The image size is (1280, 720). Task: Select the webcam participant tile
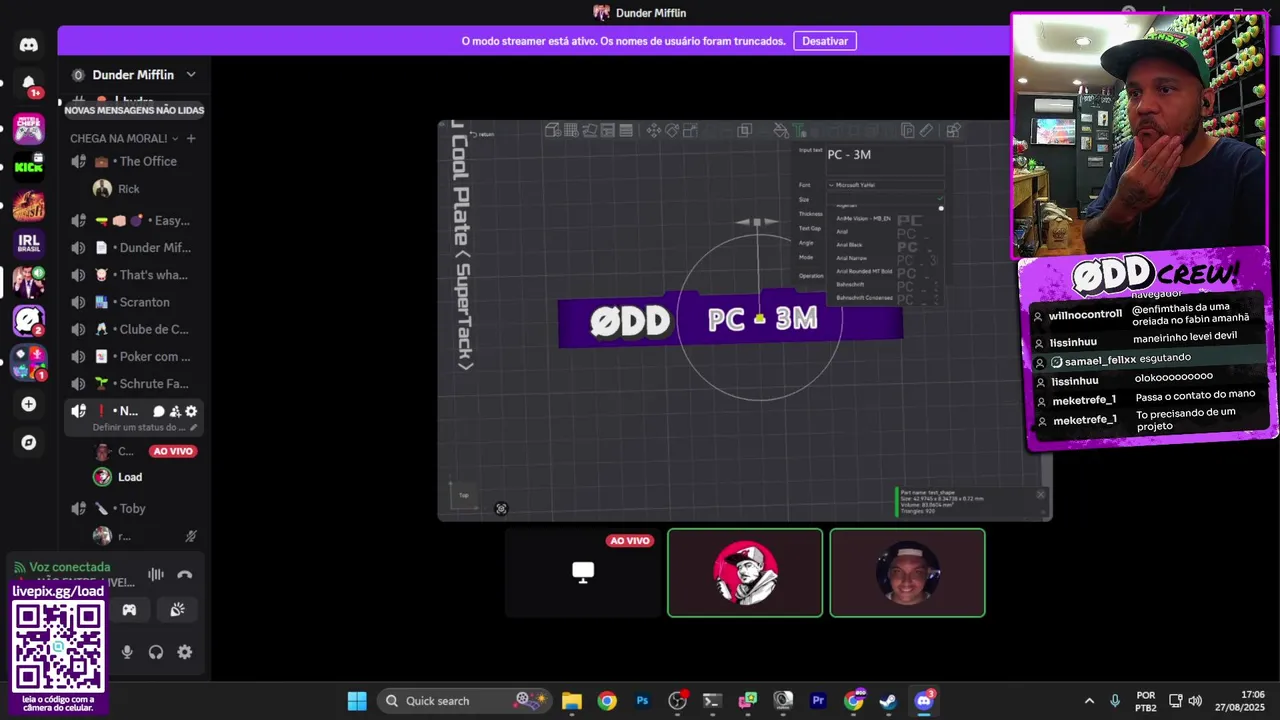[907, 572]
